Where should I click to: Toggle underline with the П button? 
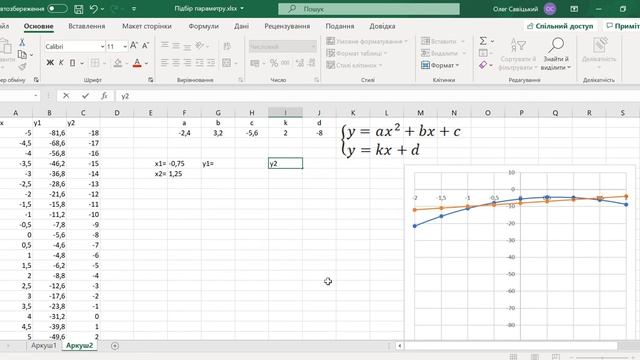click(x=72, y=62)
